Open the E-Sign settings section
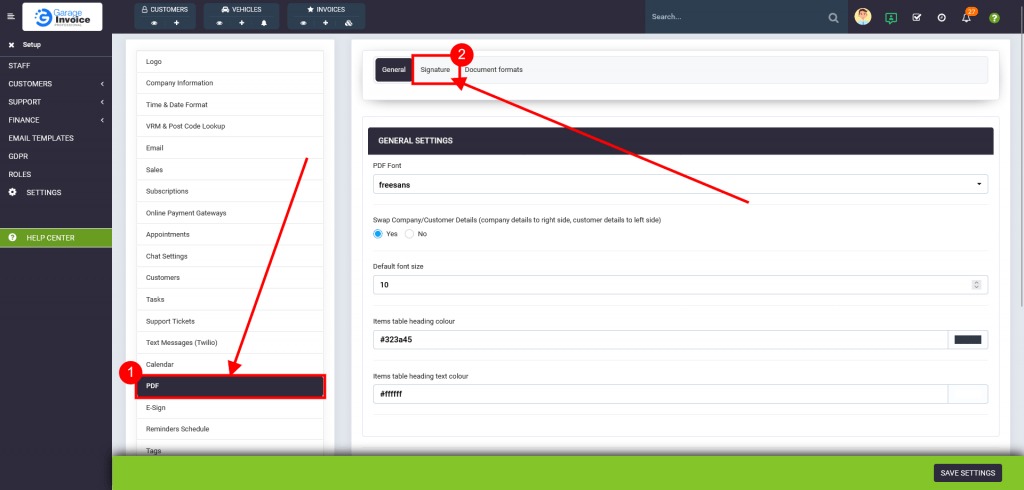Image resolution: width=1024 pixels, height=490 pixels. point(230,408)
